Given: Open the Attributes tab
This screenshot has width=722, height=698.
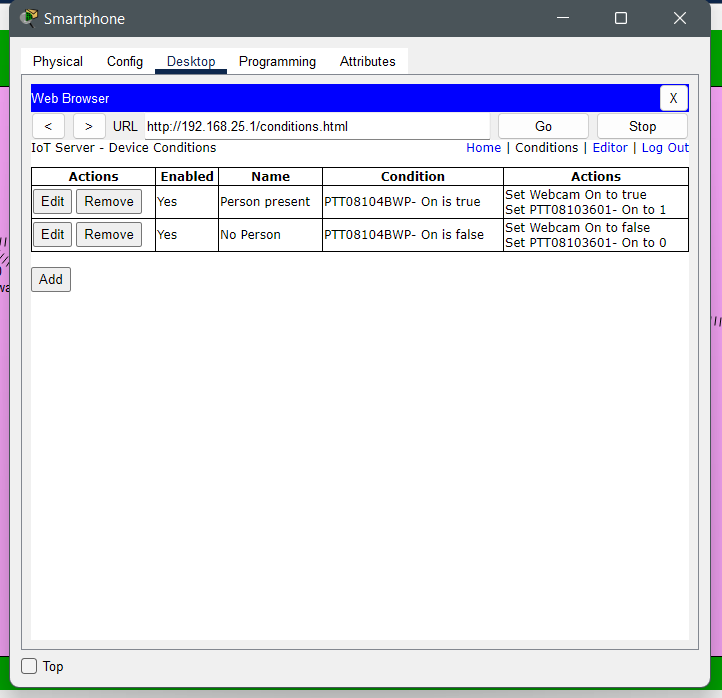Looking at the screenshot, I should [x=367, y=61].
